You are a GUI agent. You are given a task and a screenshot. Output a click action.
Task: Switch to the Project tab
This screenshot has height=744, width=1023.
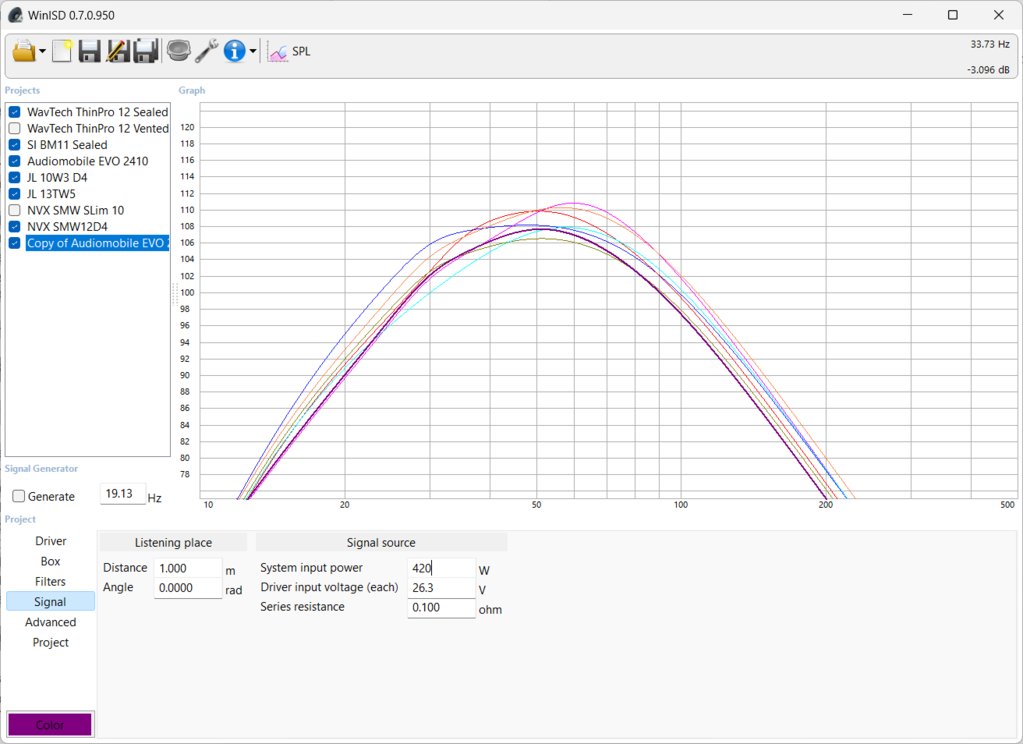(x=51, y=642)
